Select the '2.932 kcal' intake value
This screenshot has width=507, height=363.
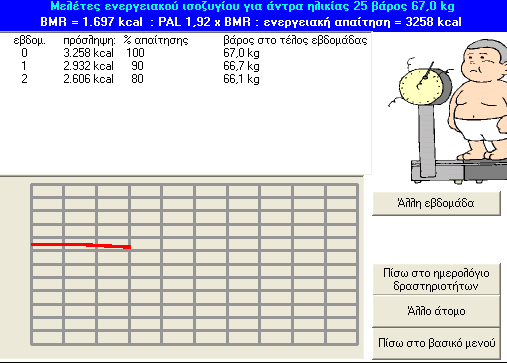(88, 66)
